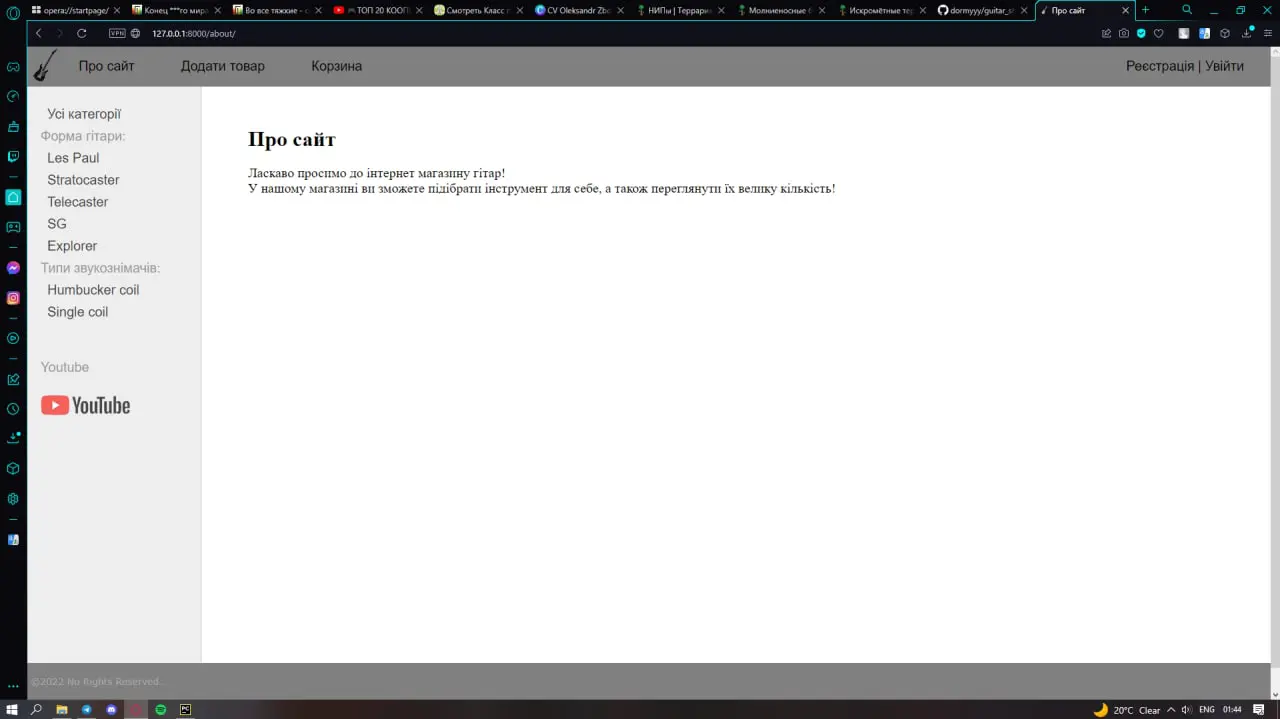Take a snapshot with the camera icon
1280x719 pixels.
click(x=1124, y=33)
